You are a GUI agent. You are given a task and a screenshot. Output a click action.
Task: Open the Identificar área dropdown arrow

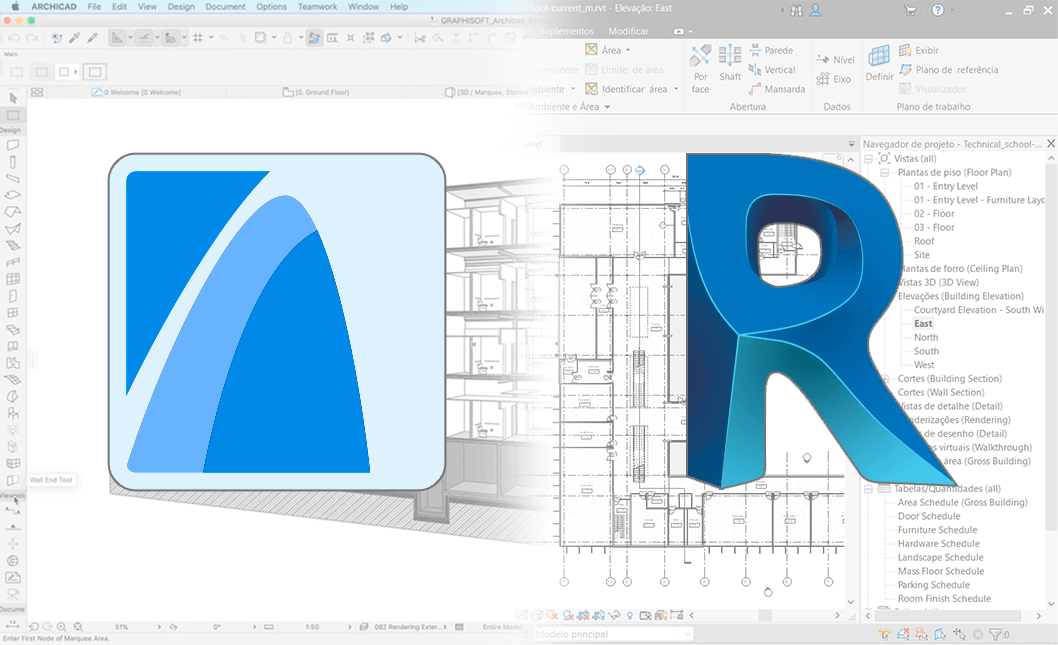(x=676, y=89)
